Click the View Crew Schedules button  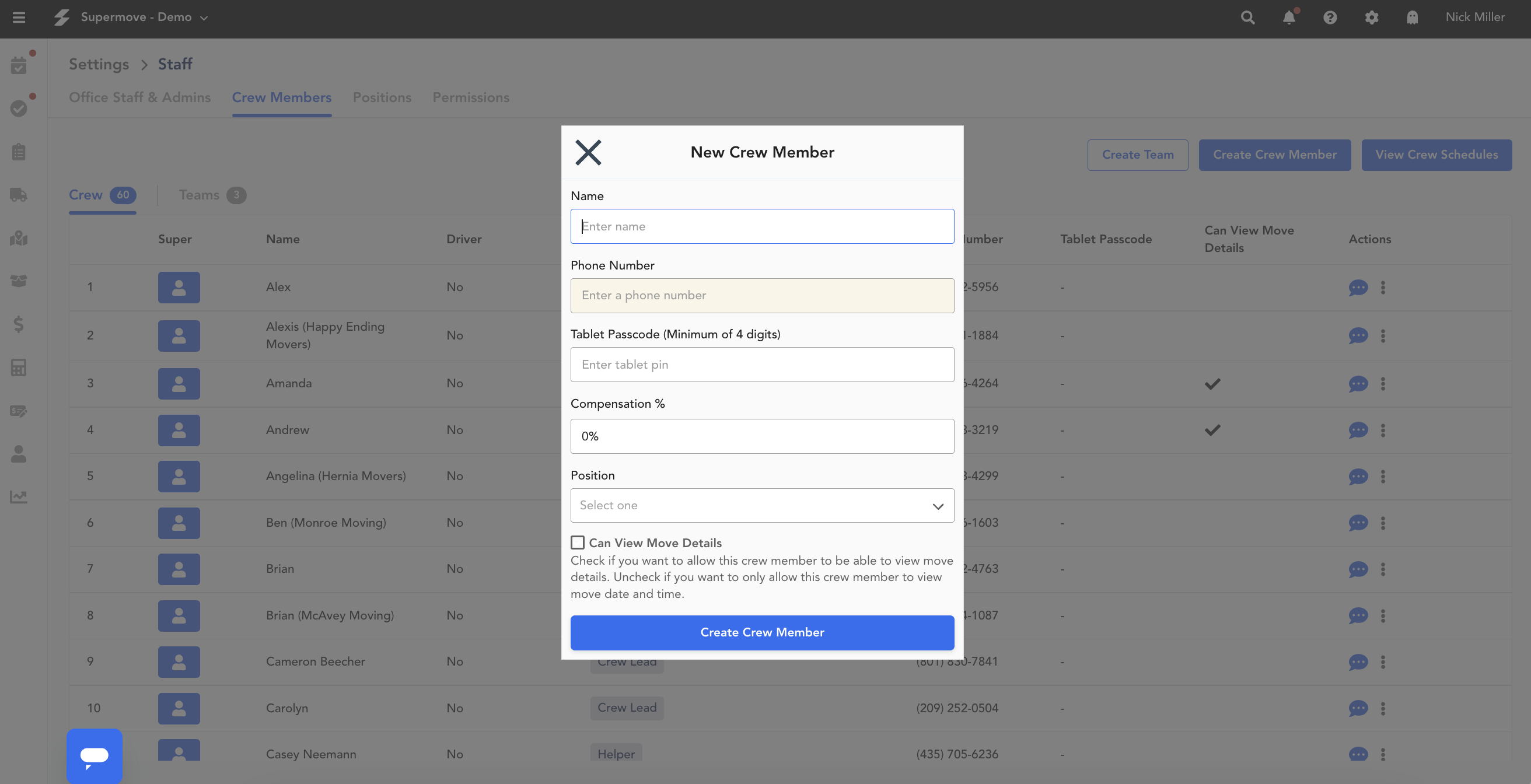tap(1436, 154)
